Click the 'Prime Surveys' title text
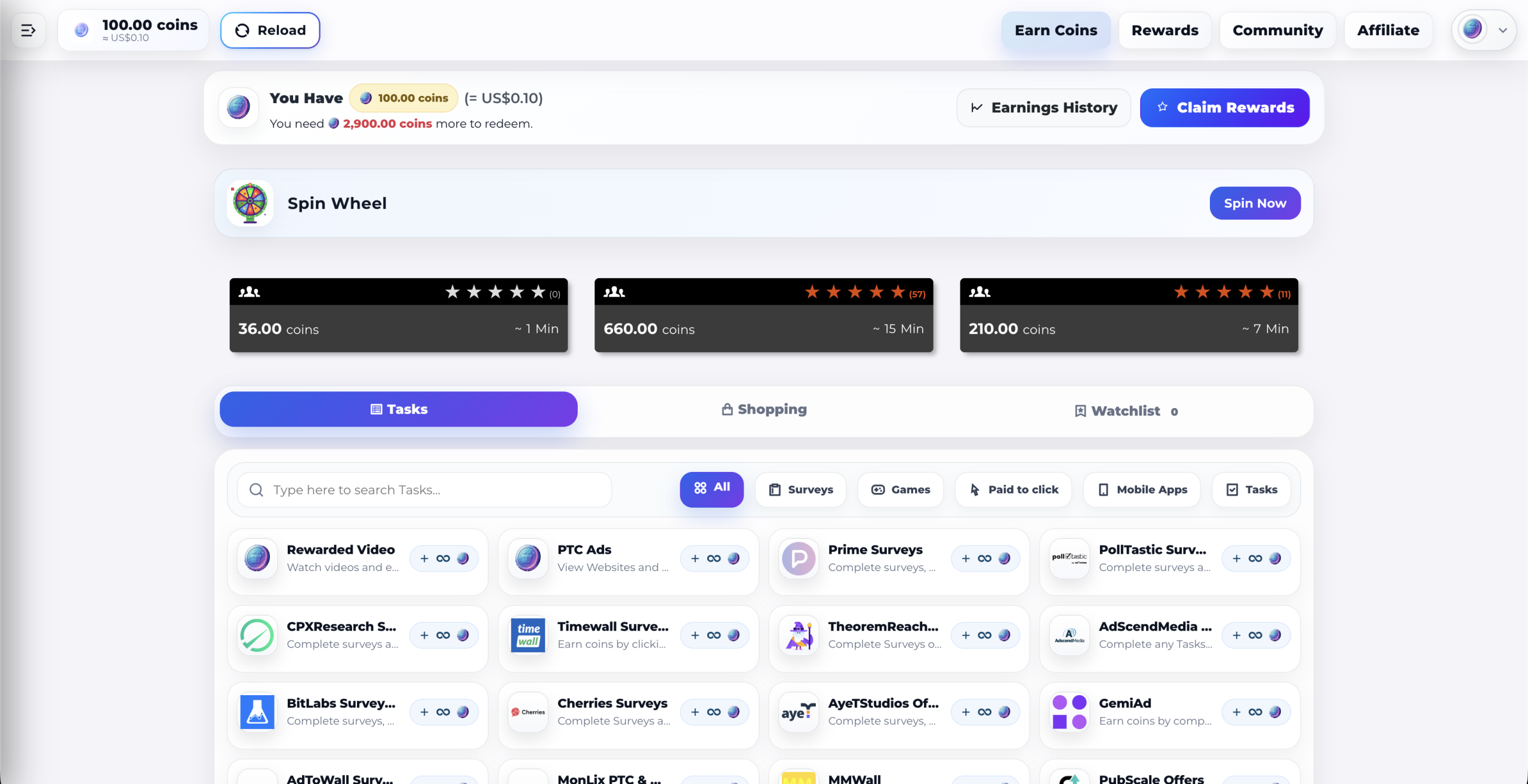This screenshot has width=1528, height=784. 875,550
